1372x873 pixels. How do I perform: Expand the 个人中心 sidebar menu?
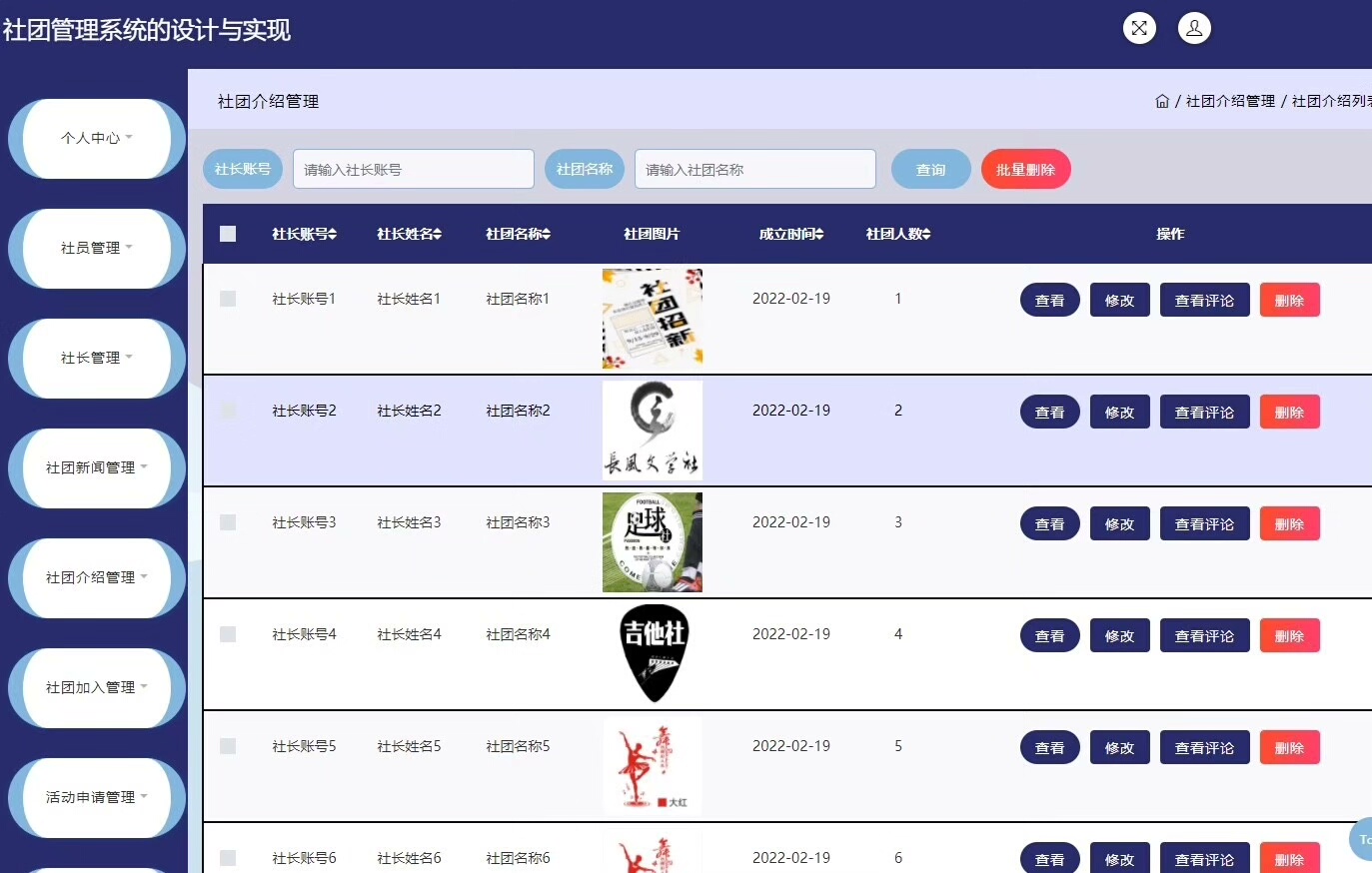[x=97, y=139]
